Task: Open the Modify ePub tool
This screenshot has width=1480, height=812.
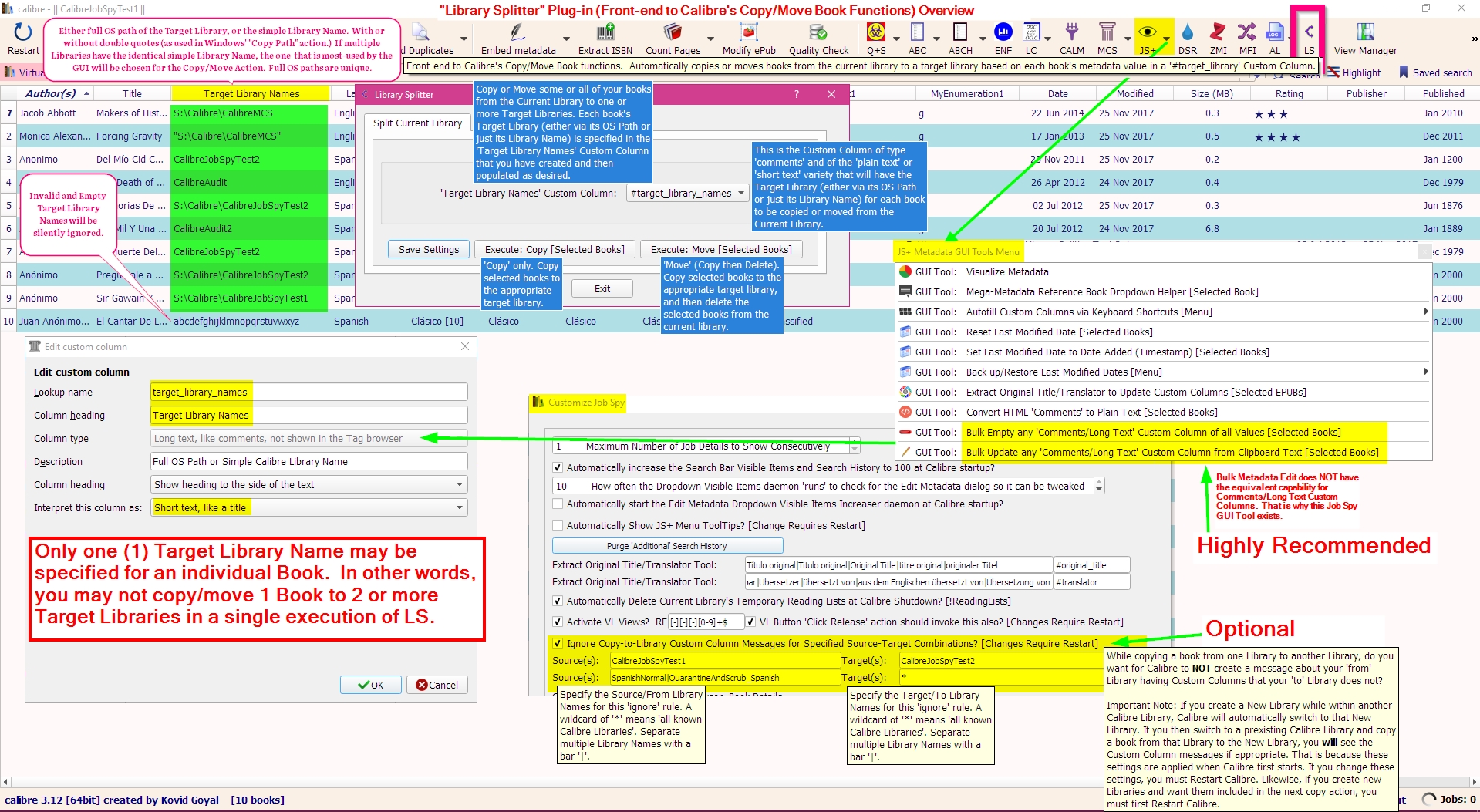Action: tap(749, 32)
